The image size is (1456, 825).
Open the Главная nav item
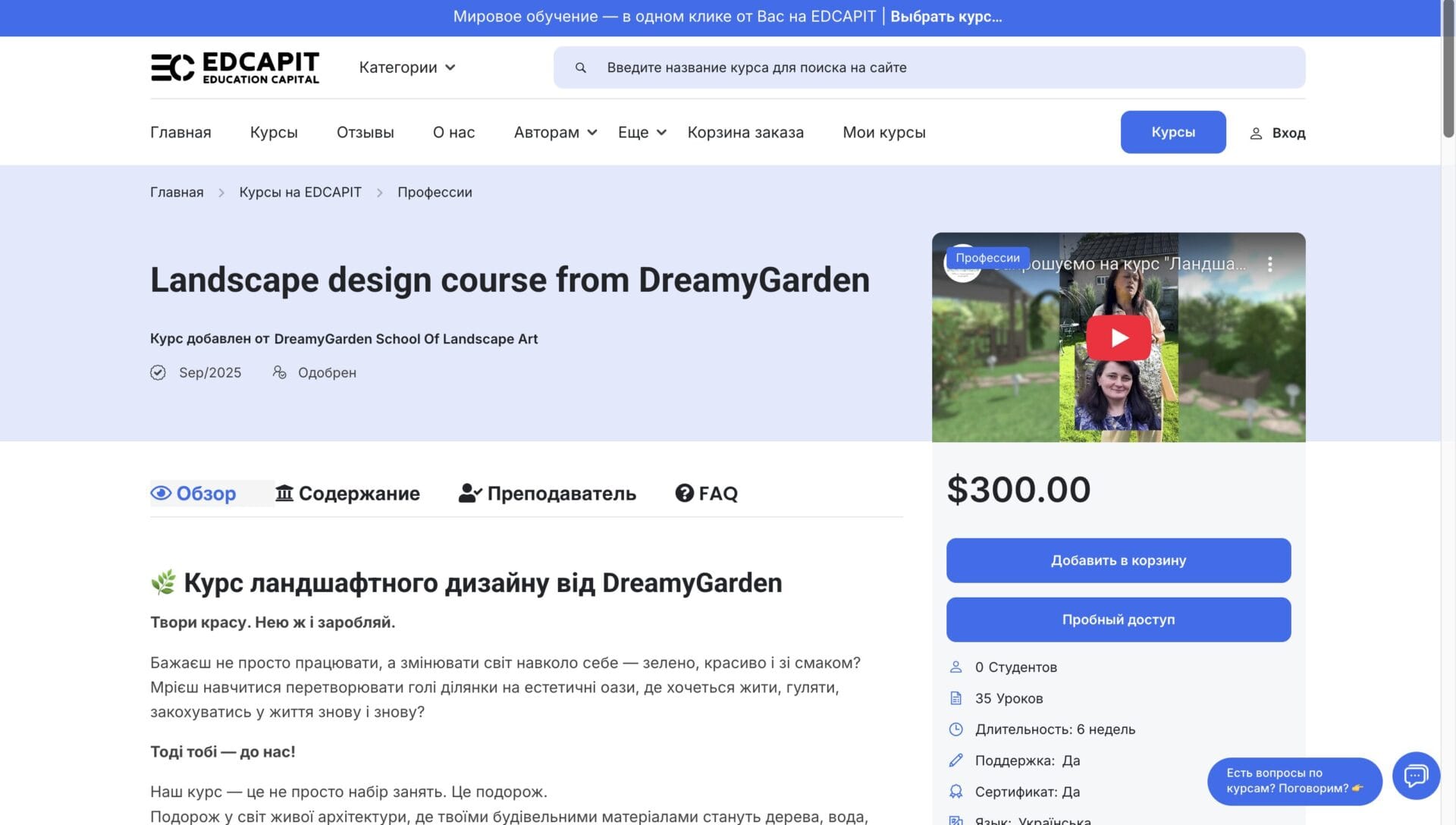180,133
